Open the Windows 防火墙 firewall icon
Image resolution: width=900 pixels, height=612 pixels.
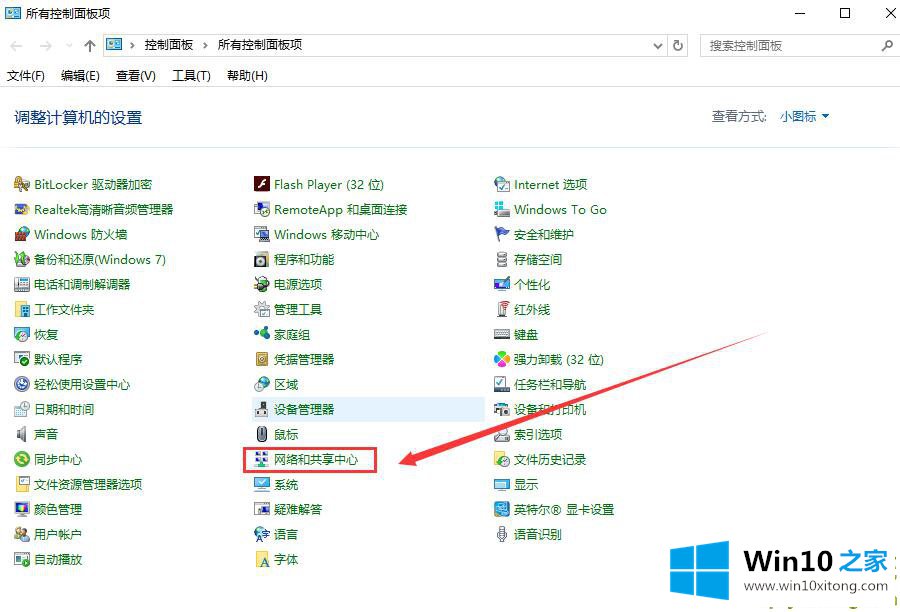[22, 235]
